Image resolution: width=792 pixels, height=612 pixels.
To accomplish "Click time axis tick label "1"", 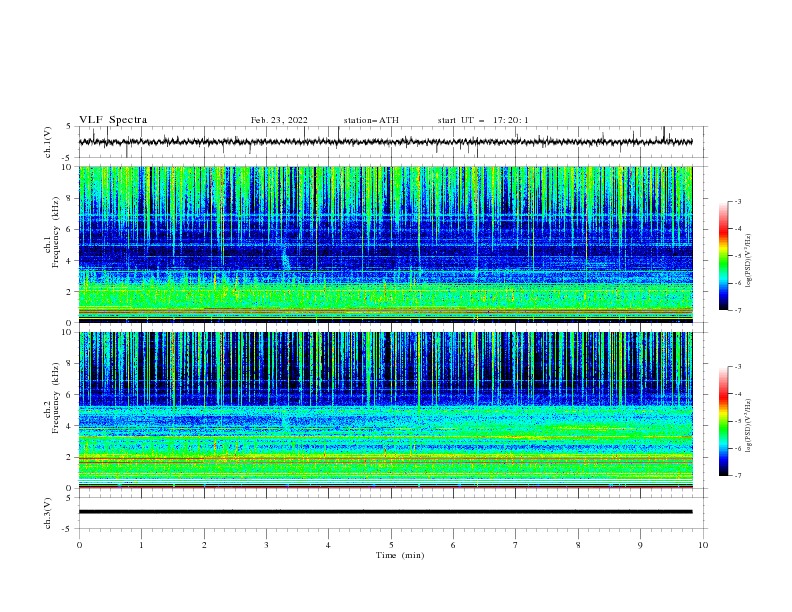I will tap(141, 545).
